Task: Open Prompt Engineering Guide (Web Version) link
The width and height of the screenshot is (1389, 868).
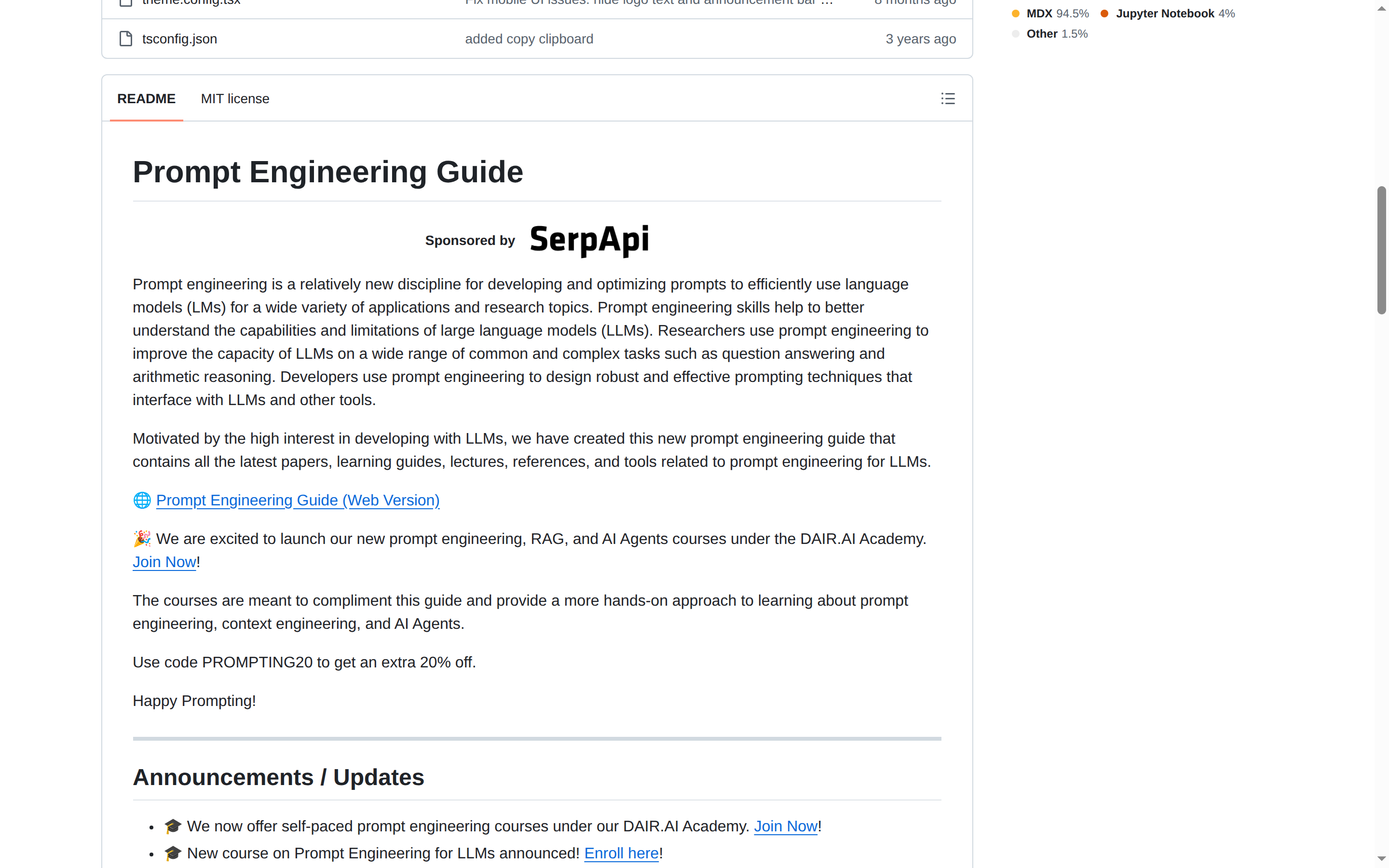Action: (x=298, y=500)
